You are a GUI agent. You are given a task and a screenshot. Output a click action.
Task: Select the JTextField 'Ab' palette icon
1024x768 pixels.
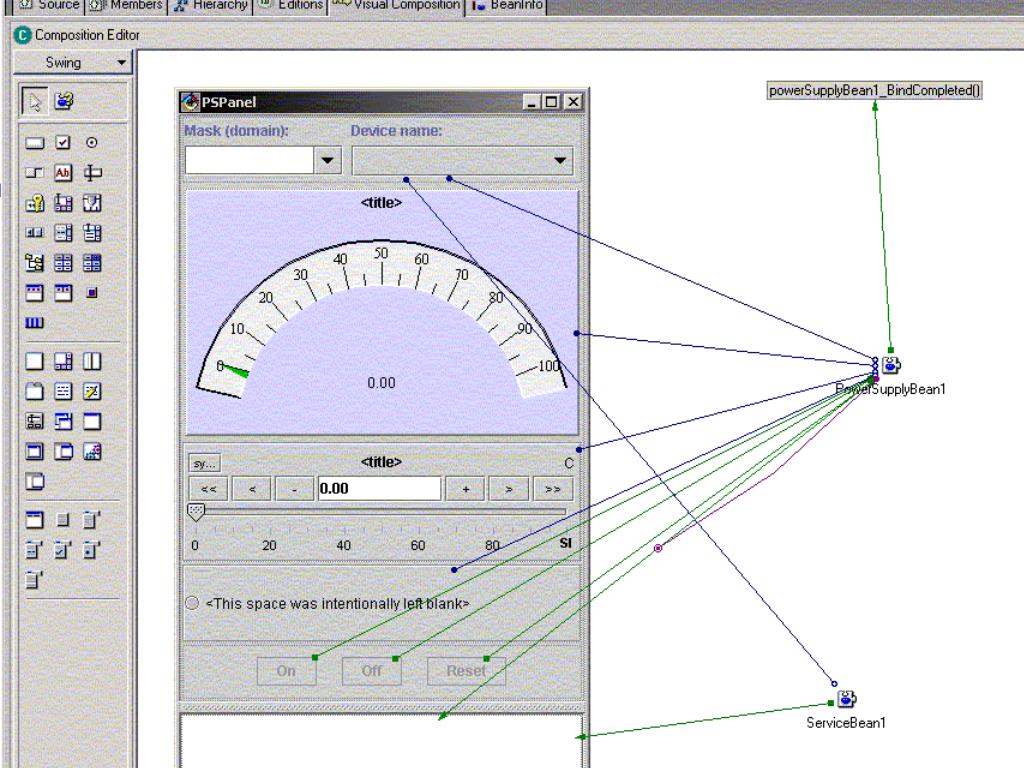pos(60,173)
